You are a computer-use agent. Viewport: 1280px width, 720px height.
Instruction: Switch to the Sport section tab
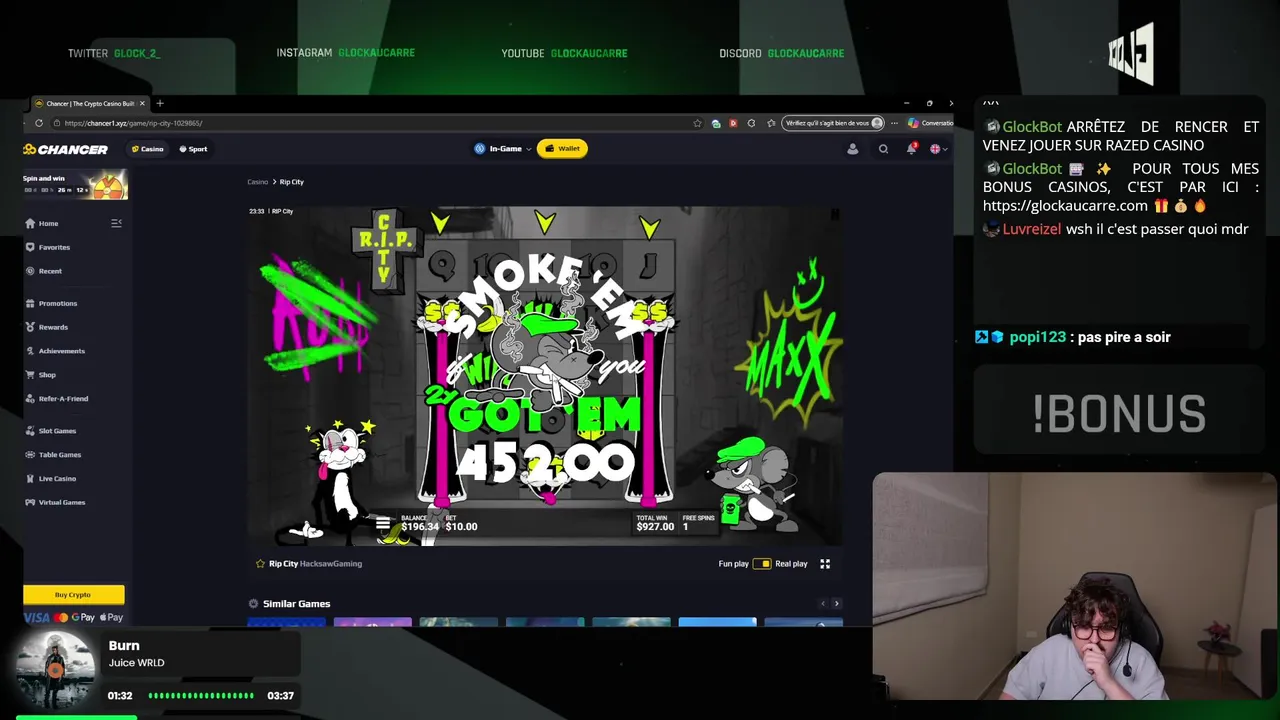tap(193, 149)
